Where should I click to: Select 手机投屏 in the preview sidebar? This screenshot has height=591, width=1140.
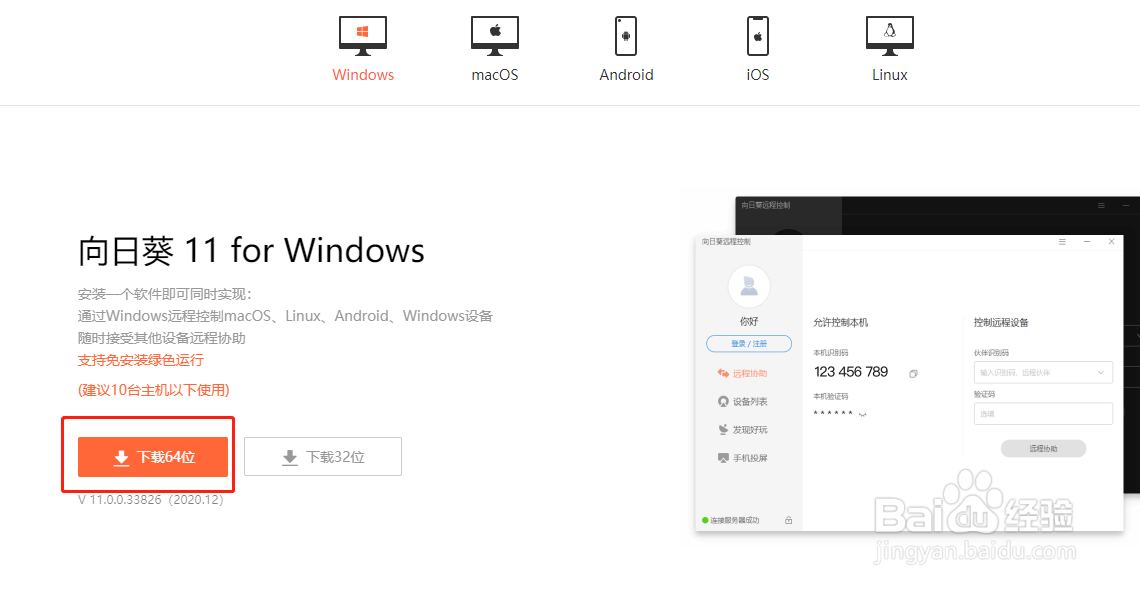coord(742,458)
